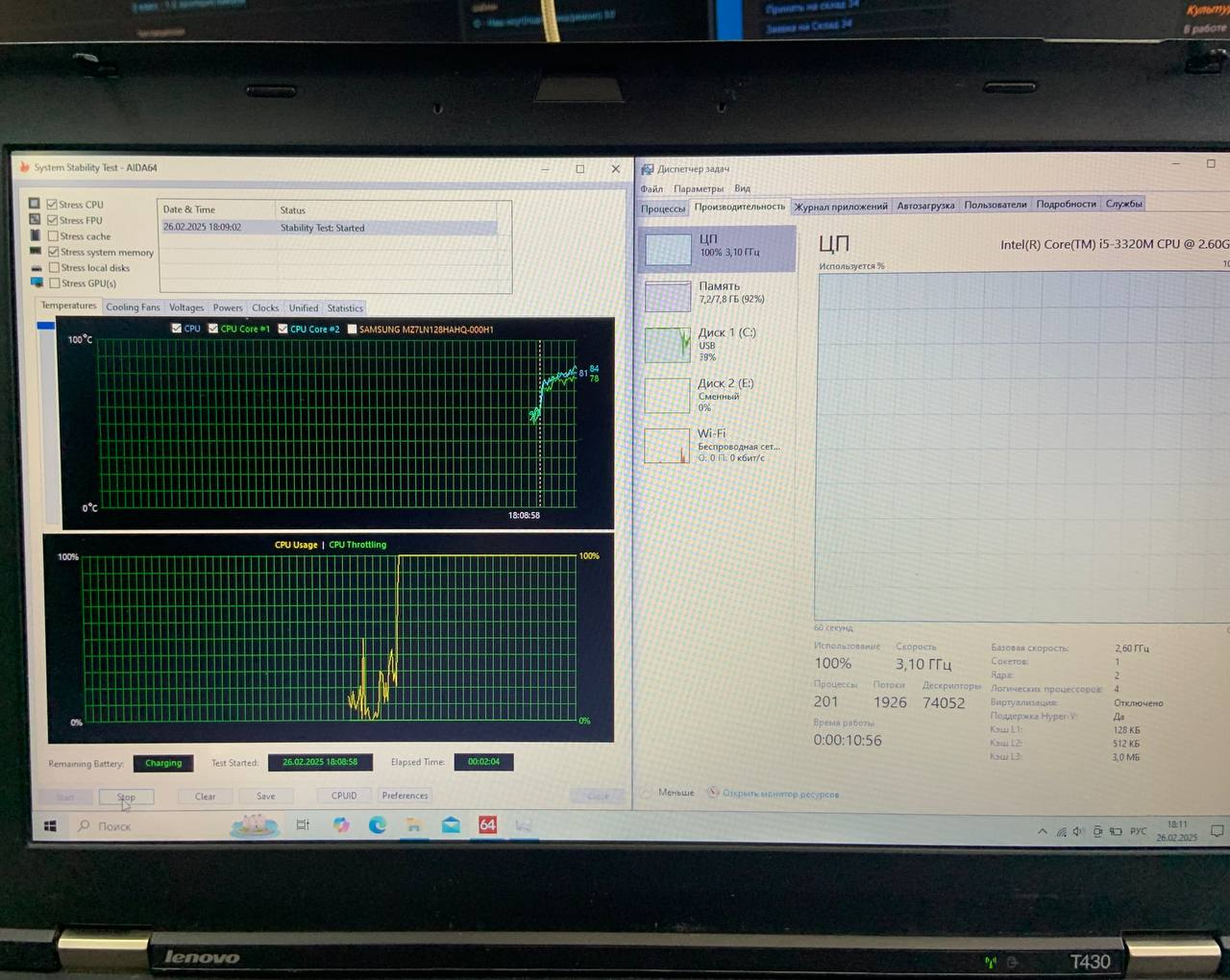This screenshot has width=1230, height=980.
Task: Open the Службы tab
Action: [1123, 204]
